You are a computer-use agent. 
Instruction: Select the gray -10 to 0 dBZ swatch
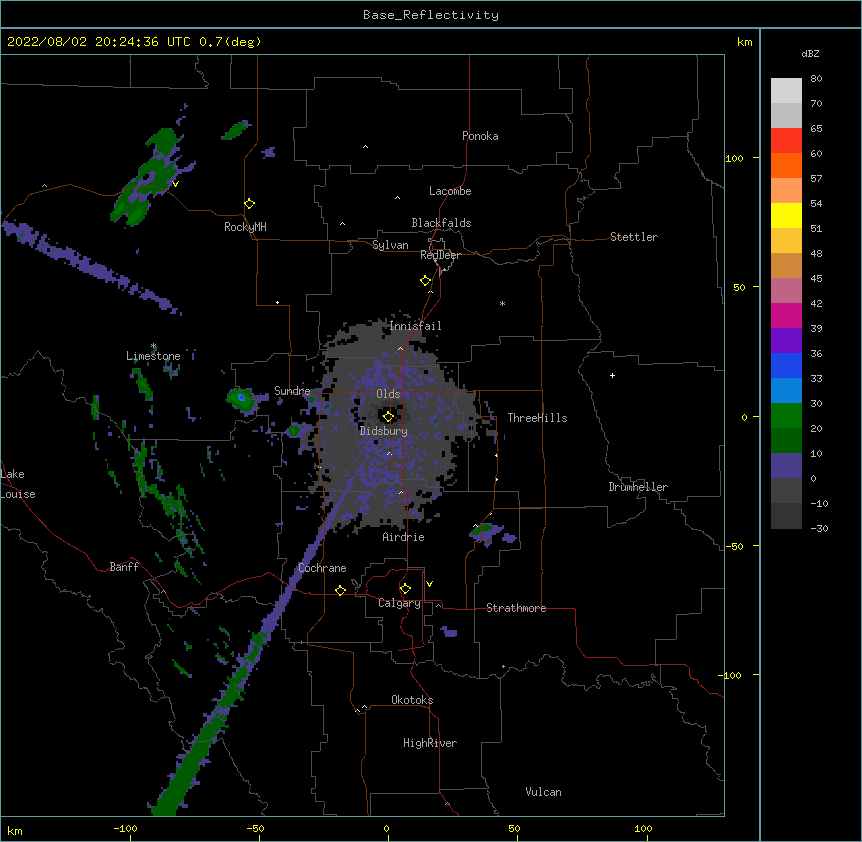(786, 491)
